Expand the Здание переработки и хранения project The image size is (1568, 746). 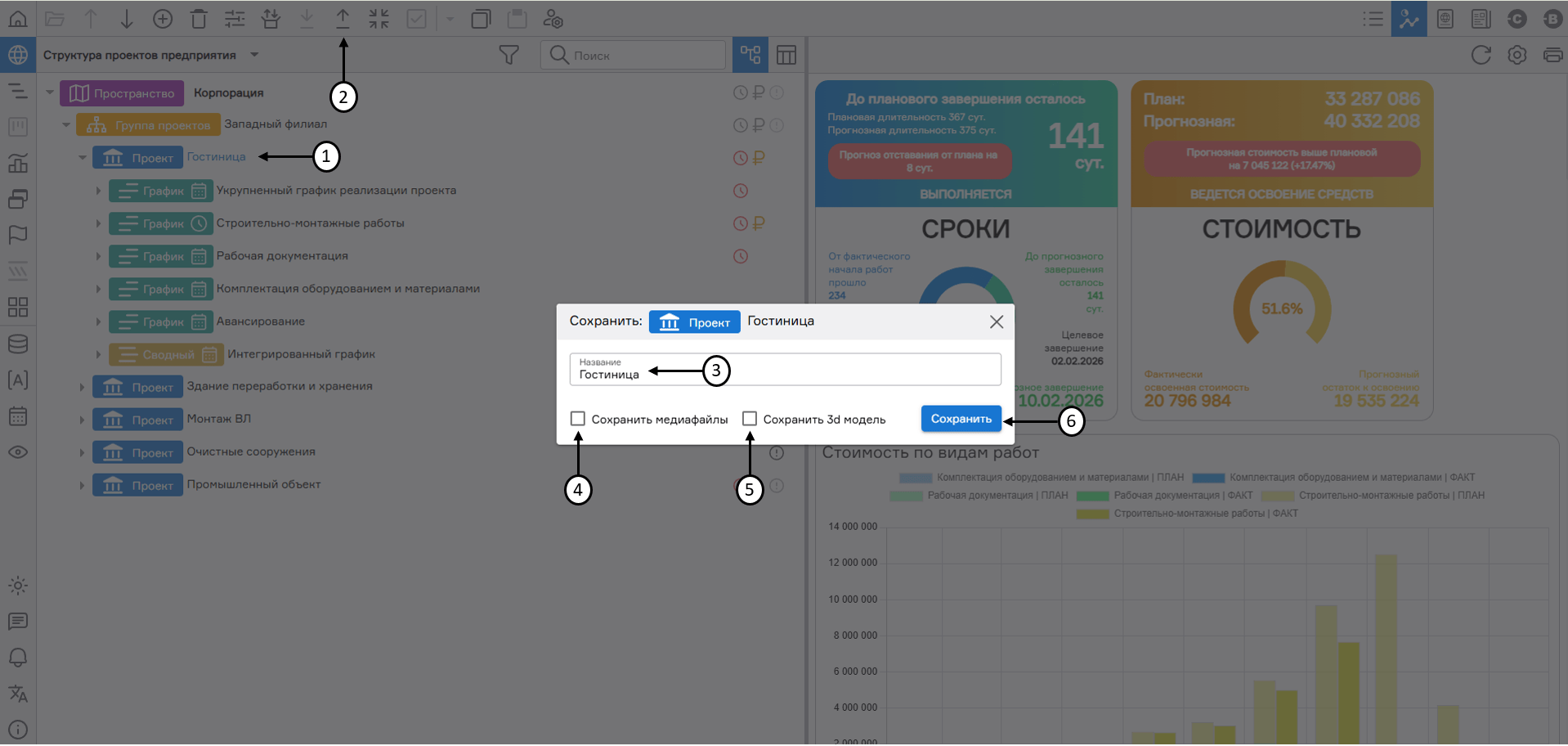coord(81,386)
